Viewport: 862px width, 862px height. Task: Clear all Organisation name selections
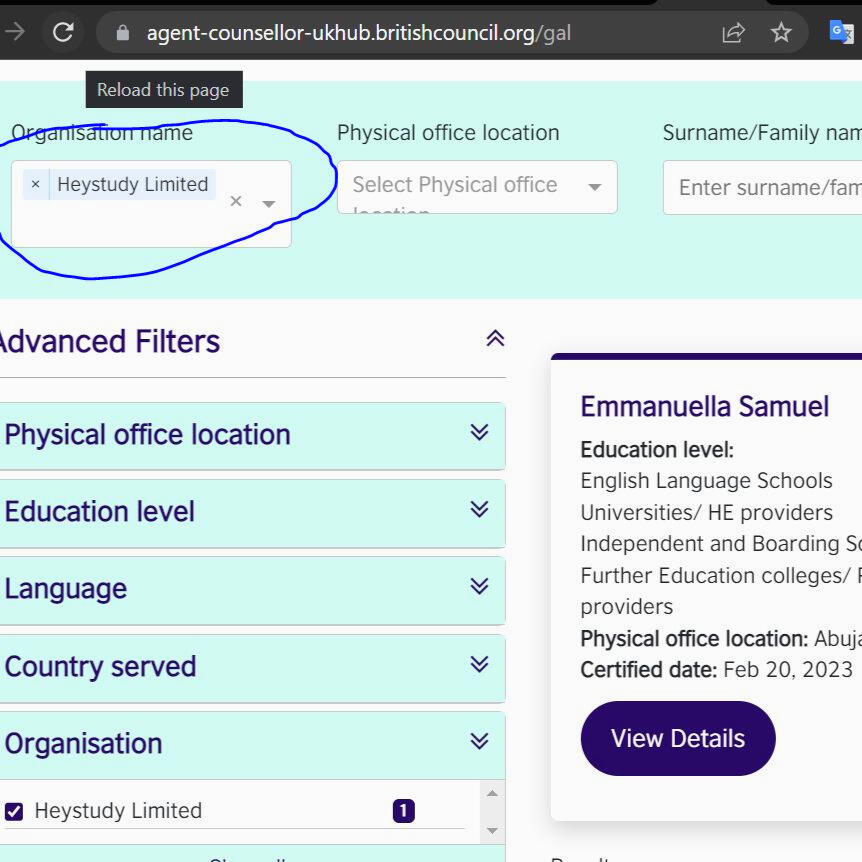click(x=236, y=201)
